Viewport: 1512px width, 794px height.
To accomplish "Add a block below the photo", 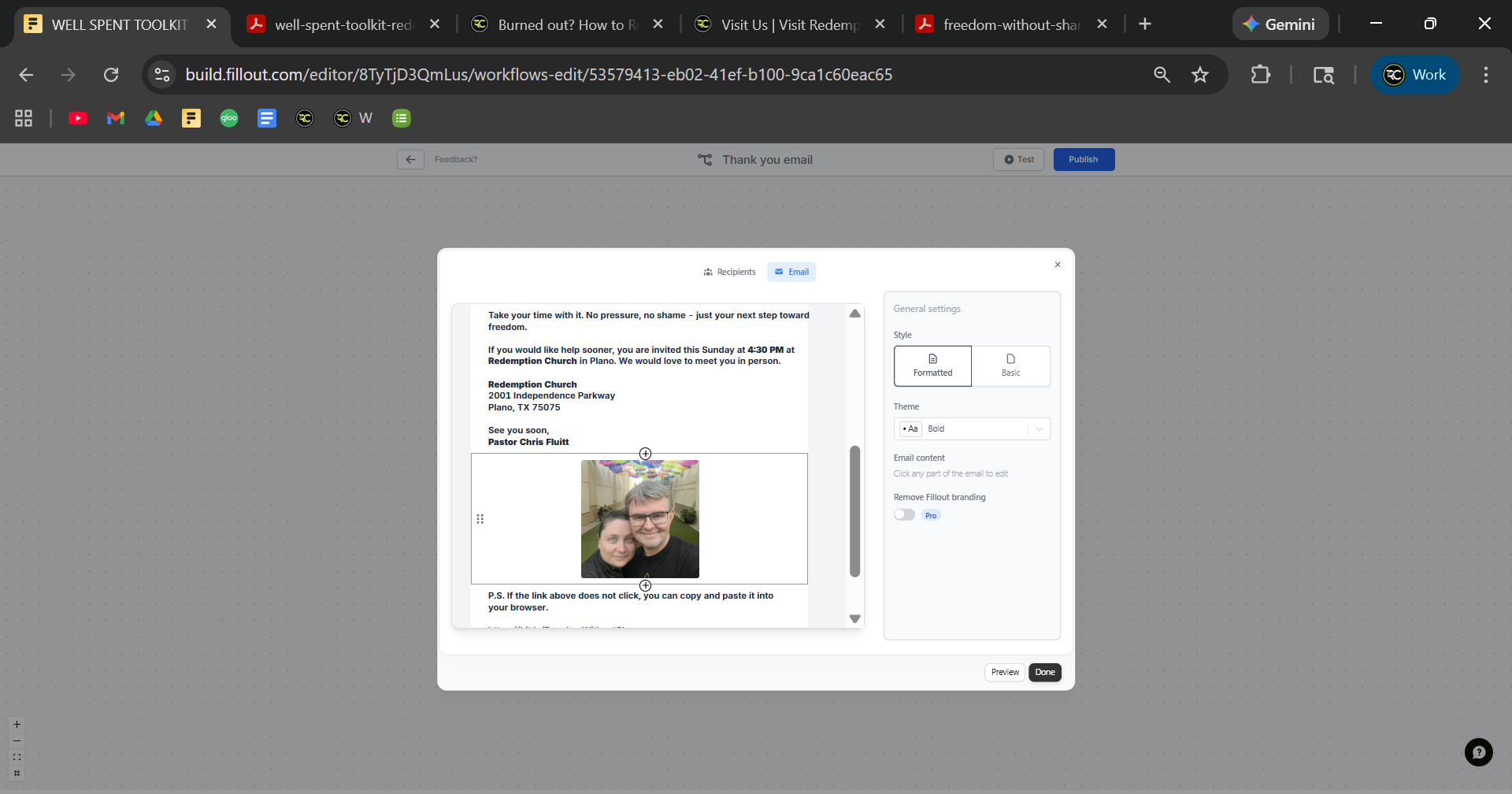I will 645,585.
